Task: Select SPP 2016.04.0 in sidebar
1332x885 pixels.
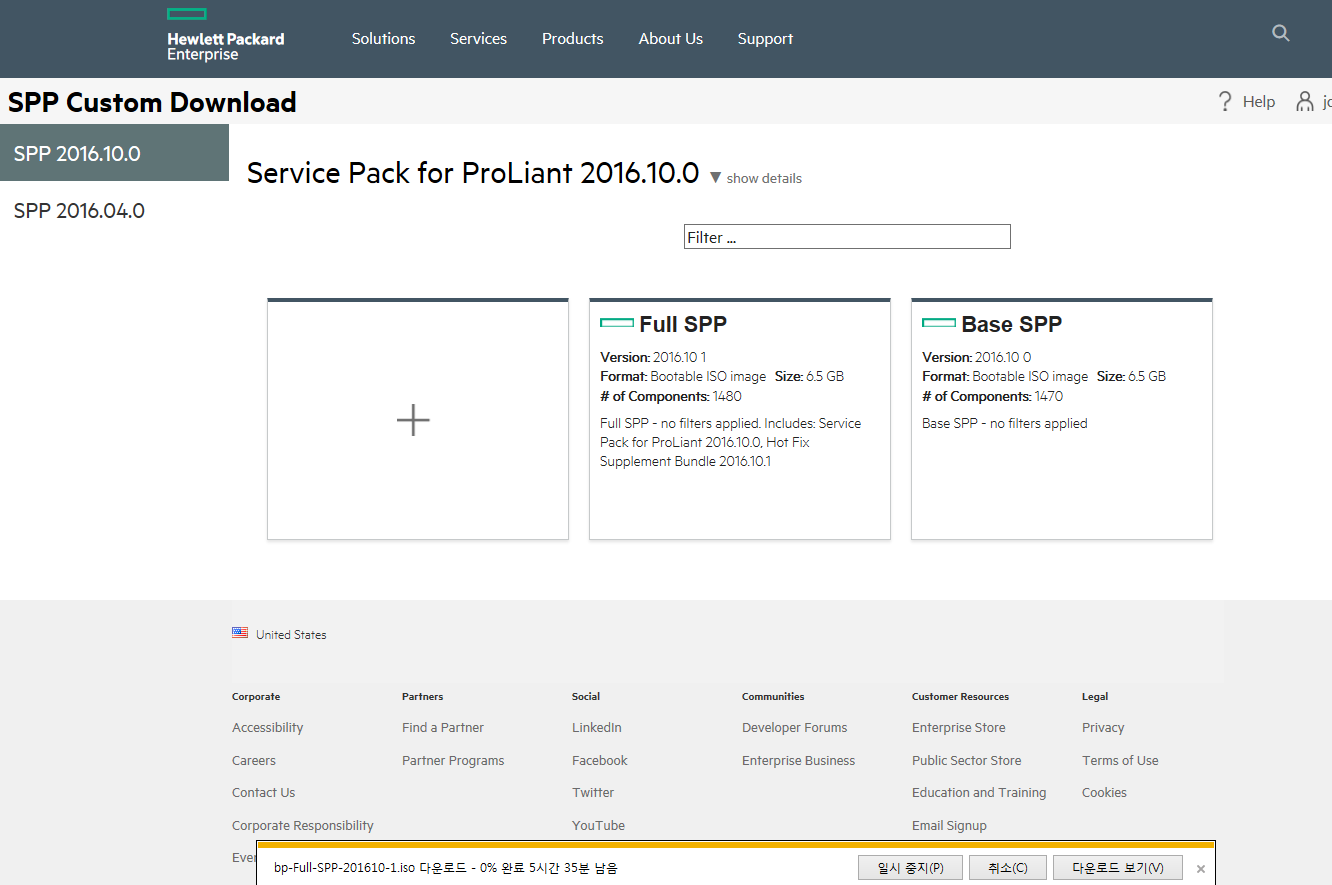Action: click(x=114, y=211)
